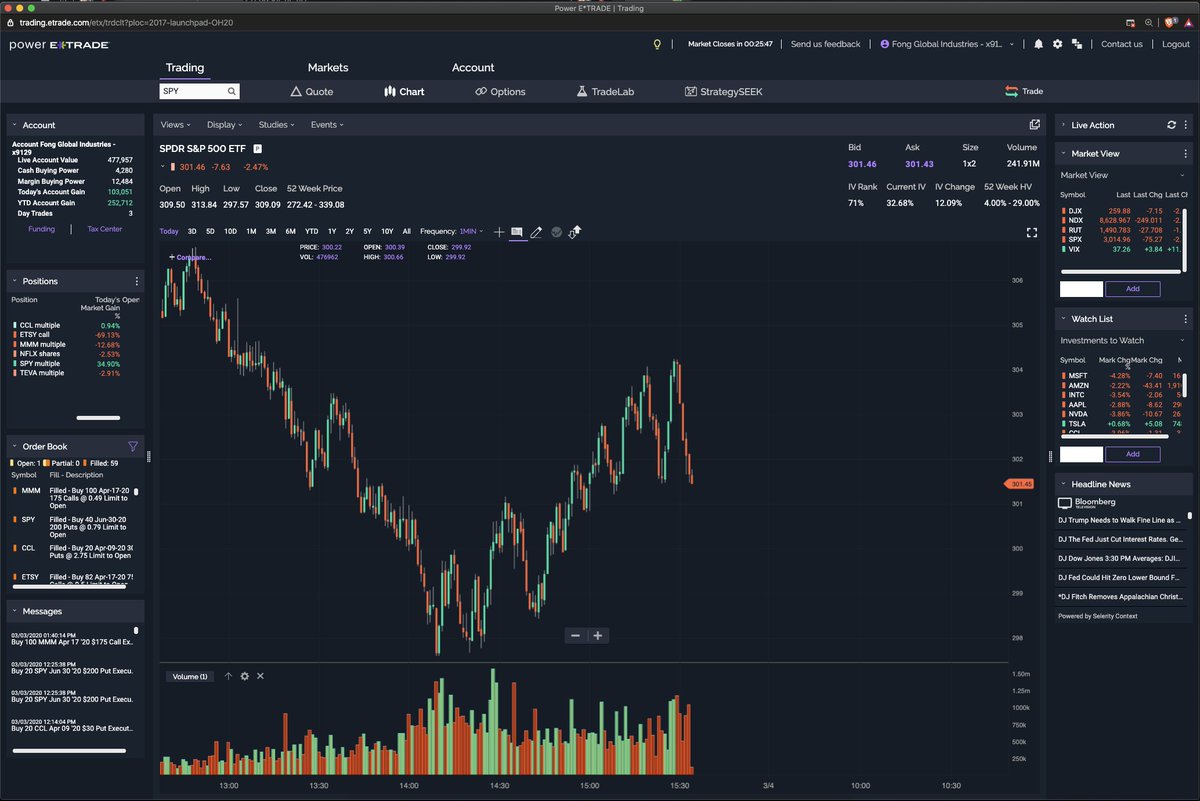Switch to the Account tab

click(473, 68)
